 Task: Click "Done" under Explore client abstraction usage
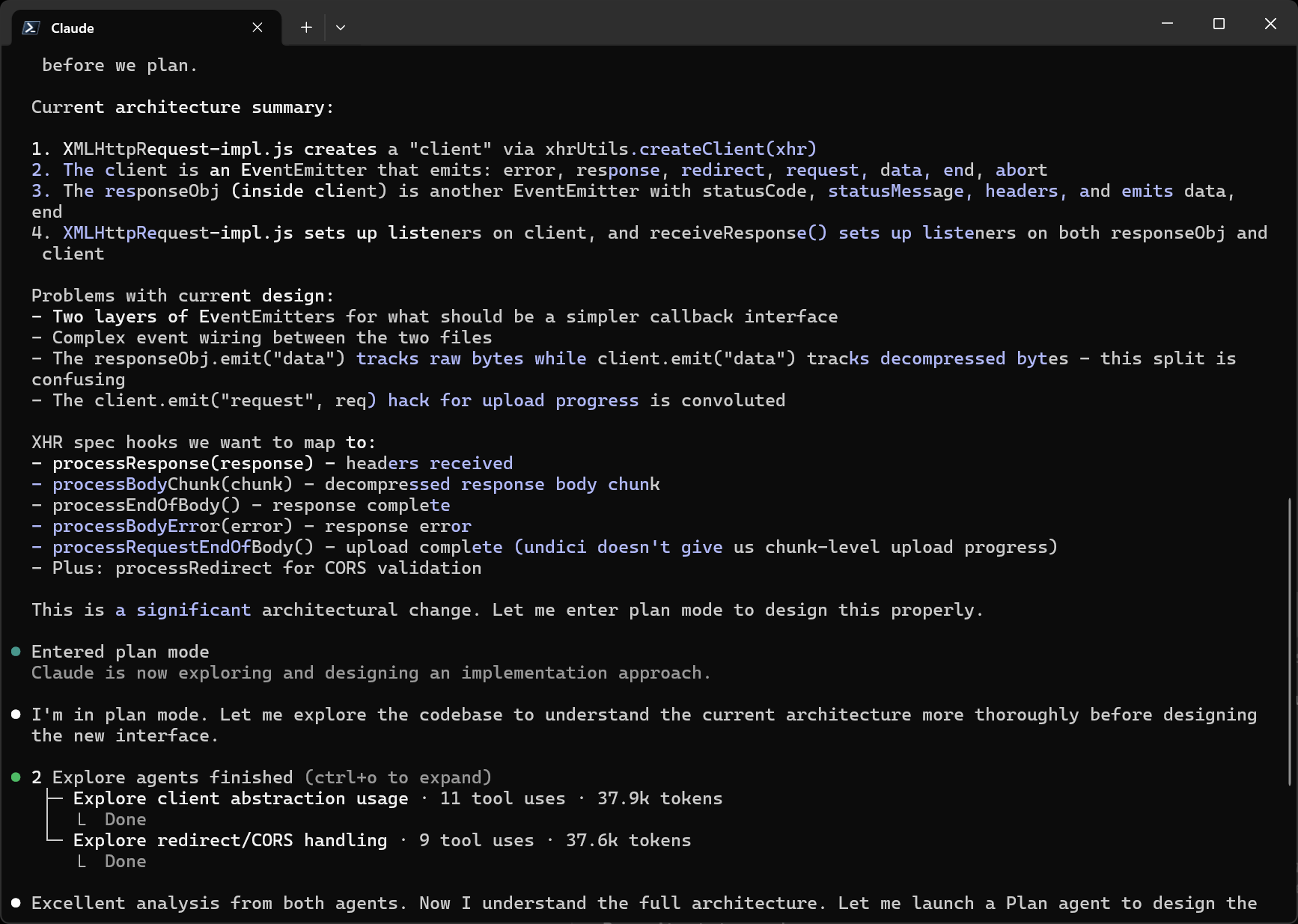point(125,819)
